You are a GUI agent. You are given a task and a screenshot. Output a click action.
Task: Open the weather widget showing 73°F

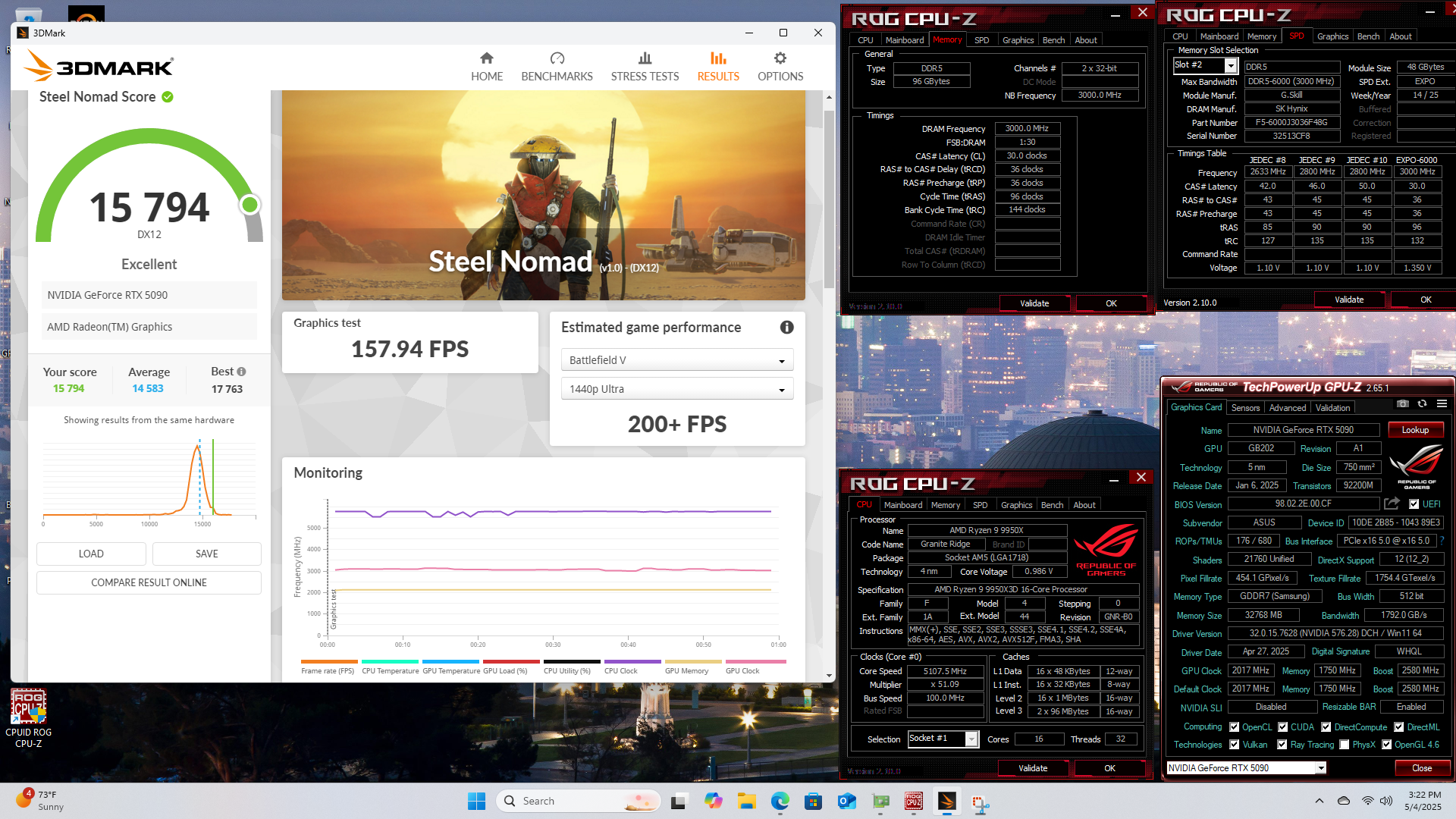pyautogui.click(x=39, y=800)
